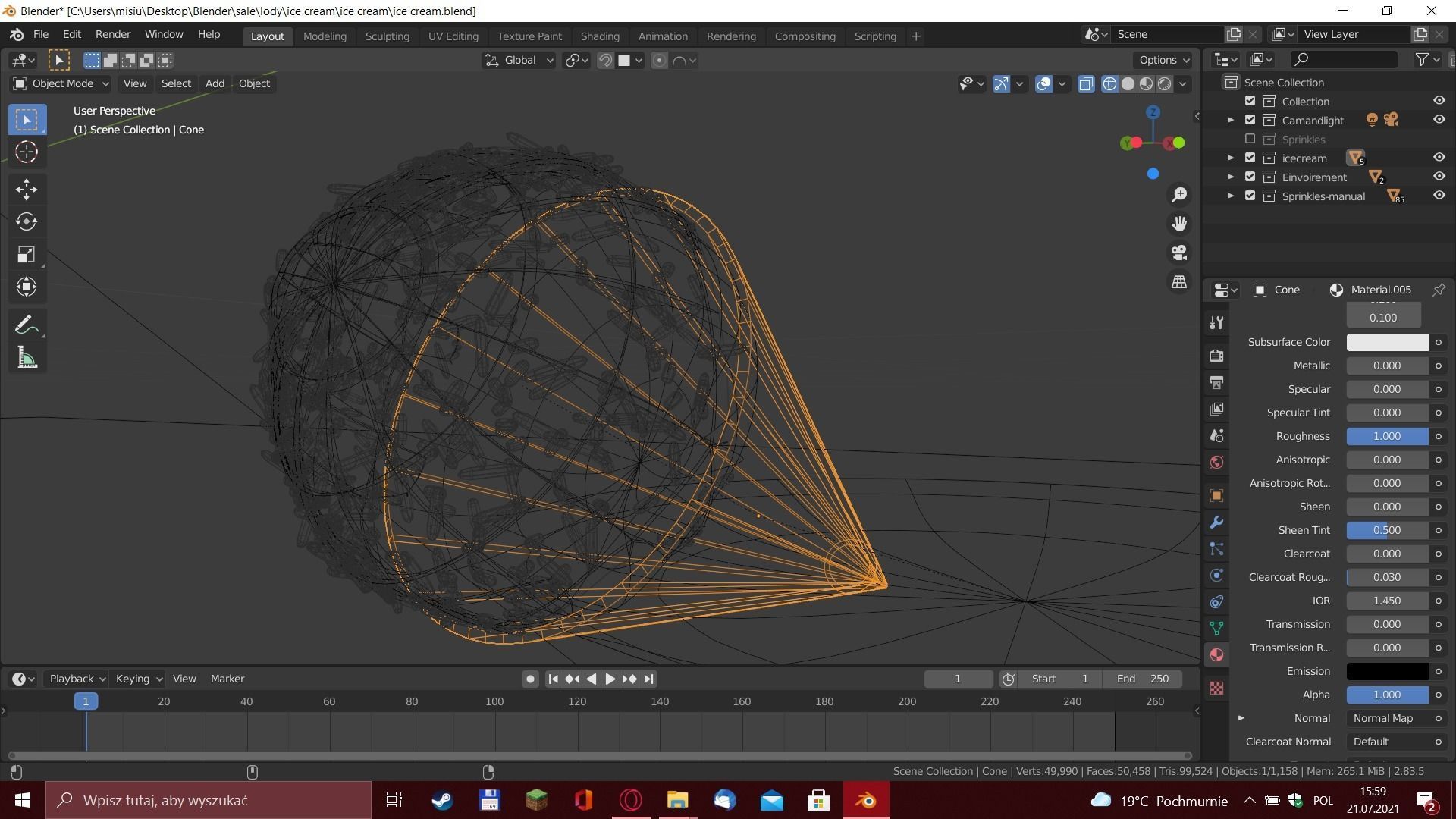This screenshot has width=1456, height=819.
Task: Uncheck the Einvoirement collection checkbox
Action: coord(1250,177)
